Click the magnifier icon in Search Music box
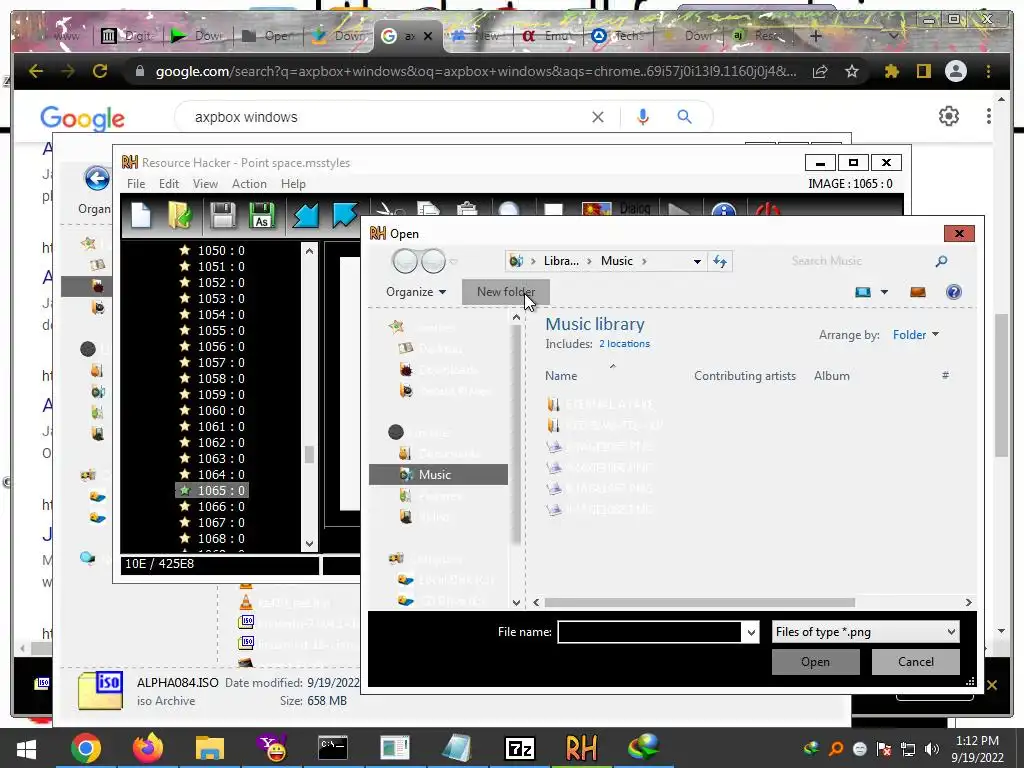 941,261
